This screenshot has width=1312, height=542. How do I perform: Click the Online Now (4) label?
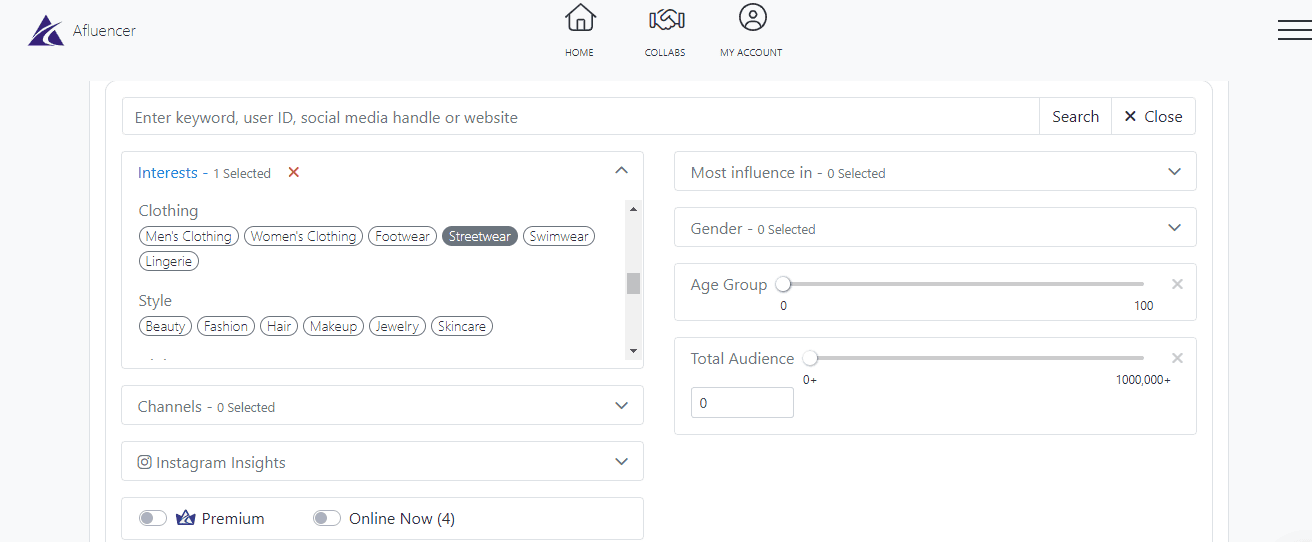[402, 518]
